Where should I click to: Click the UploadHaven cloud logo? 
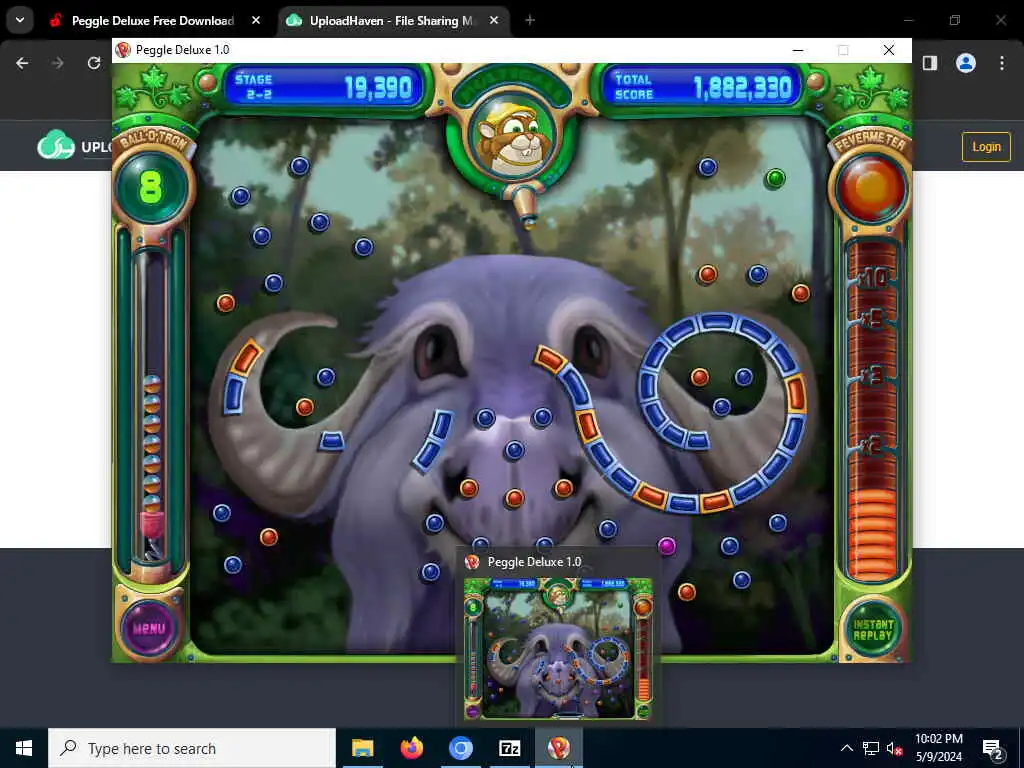(x=56, y=146)
